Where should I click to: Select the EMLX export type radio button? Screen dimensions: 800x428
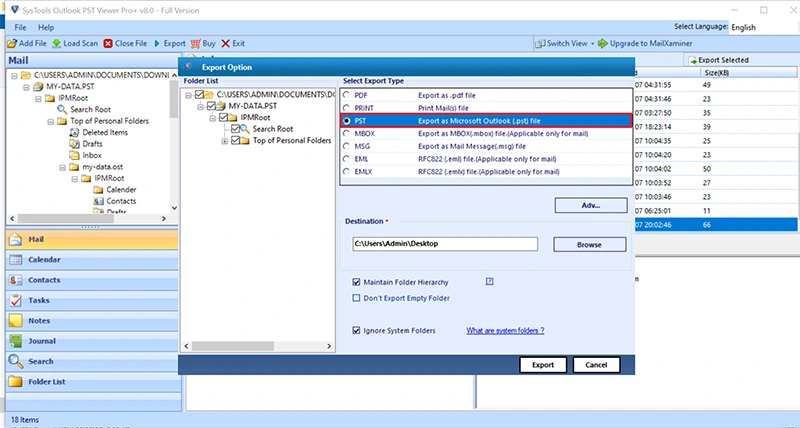[x=346, y=171]
